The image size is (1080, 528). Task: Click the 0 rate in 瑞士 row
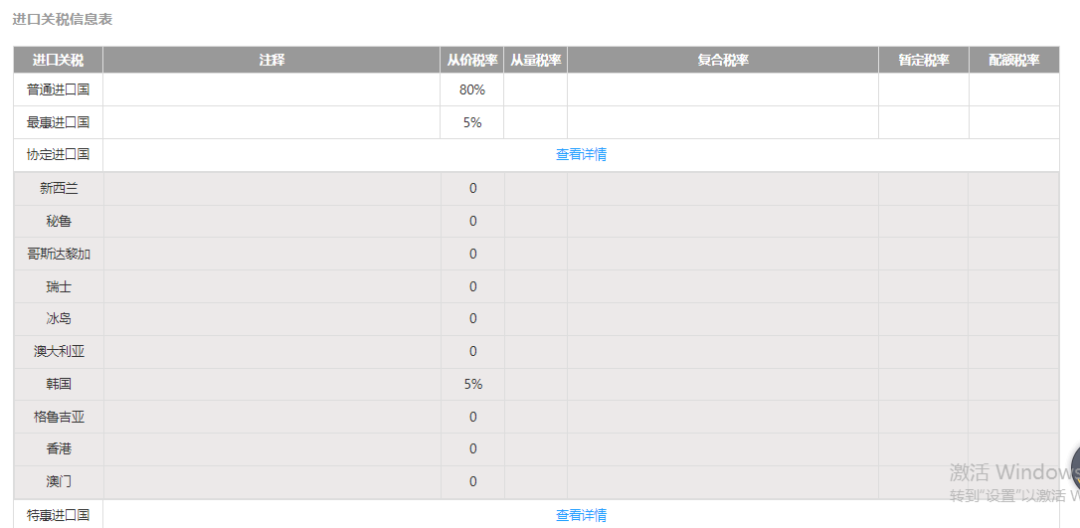tap(472, 286)
